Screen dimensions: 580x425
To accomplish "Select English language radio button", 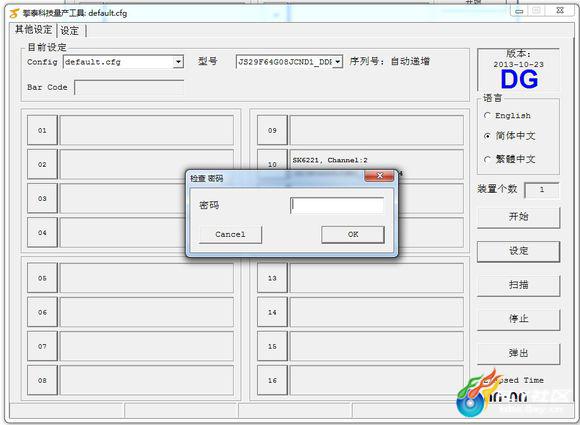I will click(487, 116).
